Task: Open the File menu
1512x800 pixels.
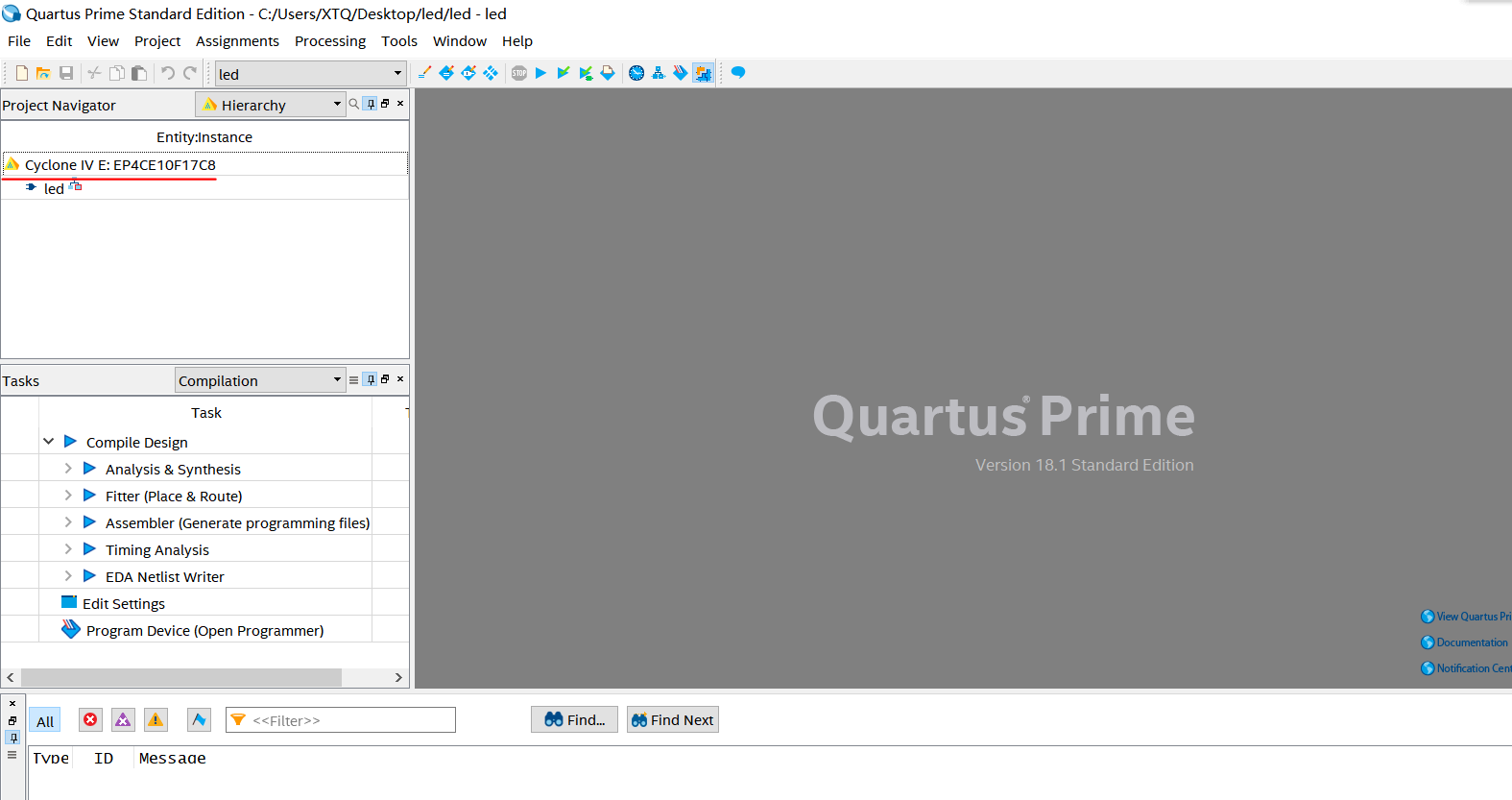Action: [19, 41]
